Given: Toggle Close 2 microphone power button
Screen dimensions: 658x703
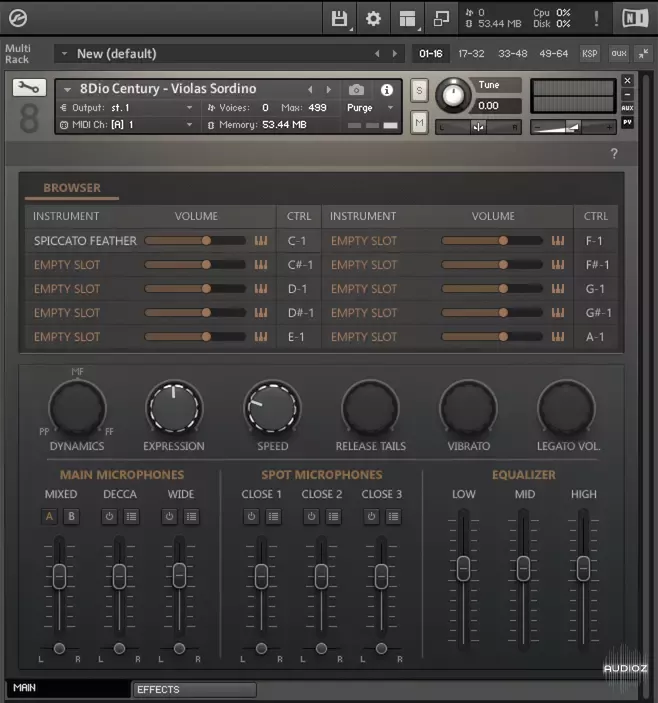Looking at the screenshot, I should (x=311, y=516).
